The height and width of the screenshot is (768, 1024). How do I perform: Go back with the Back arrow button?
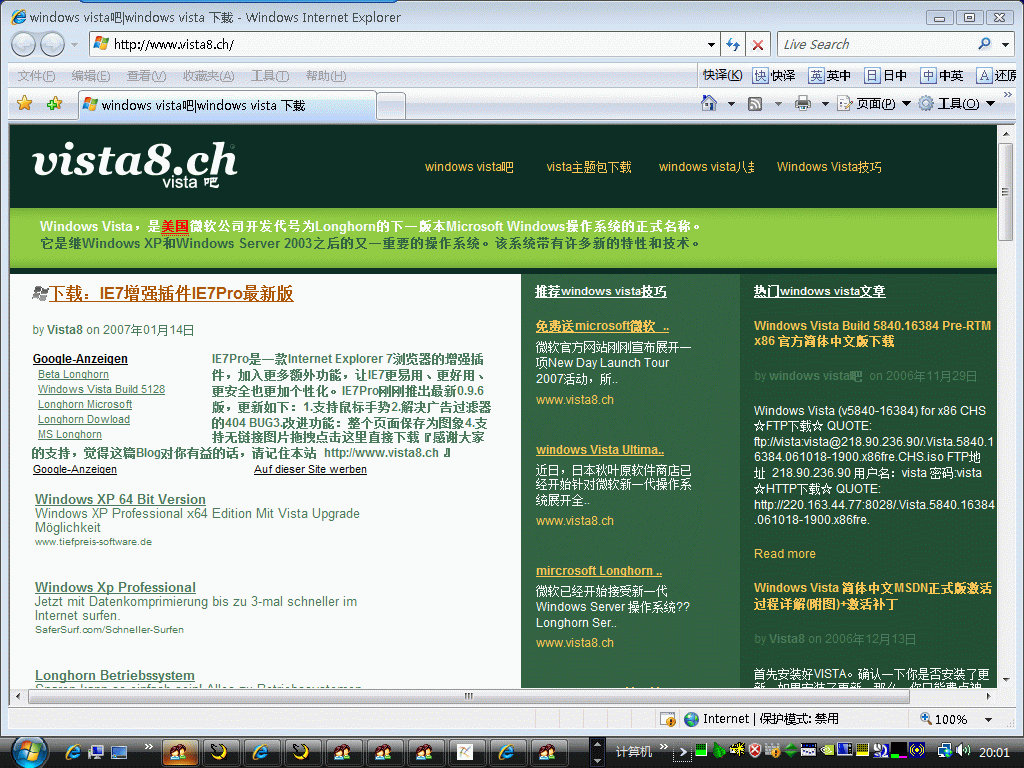24,44
